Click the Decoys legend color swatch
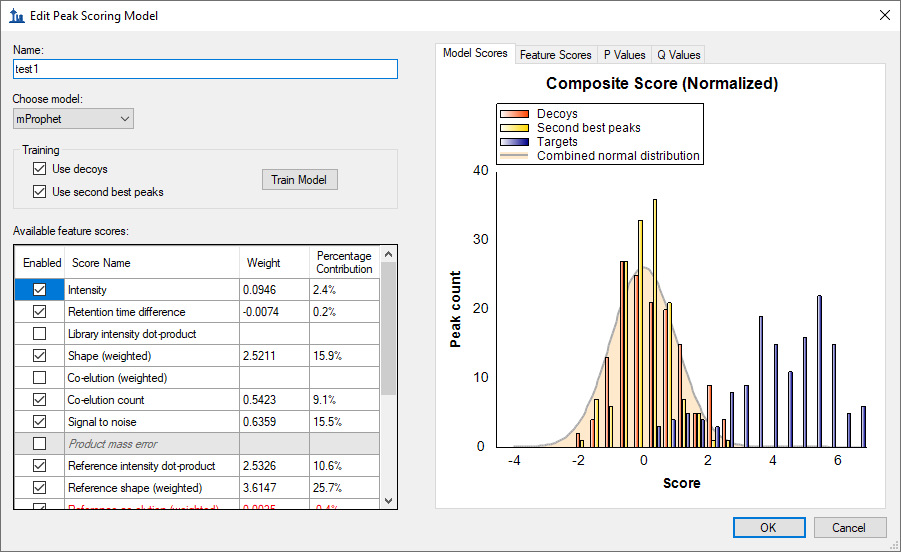This screenshot has width=901, height=552. pos(514,114)
